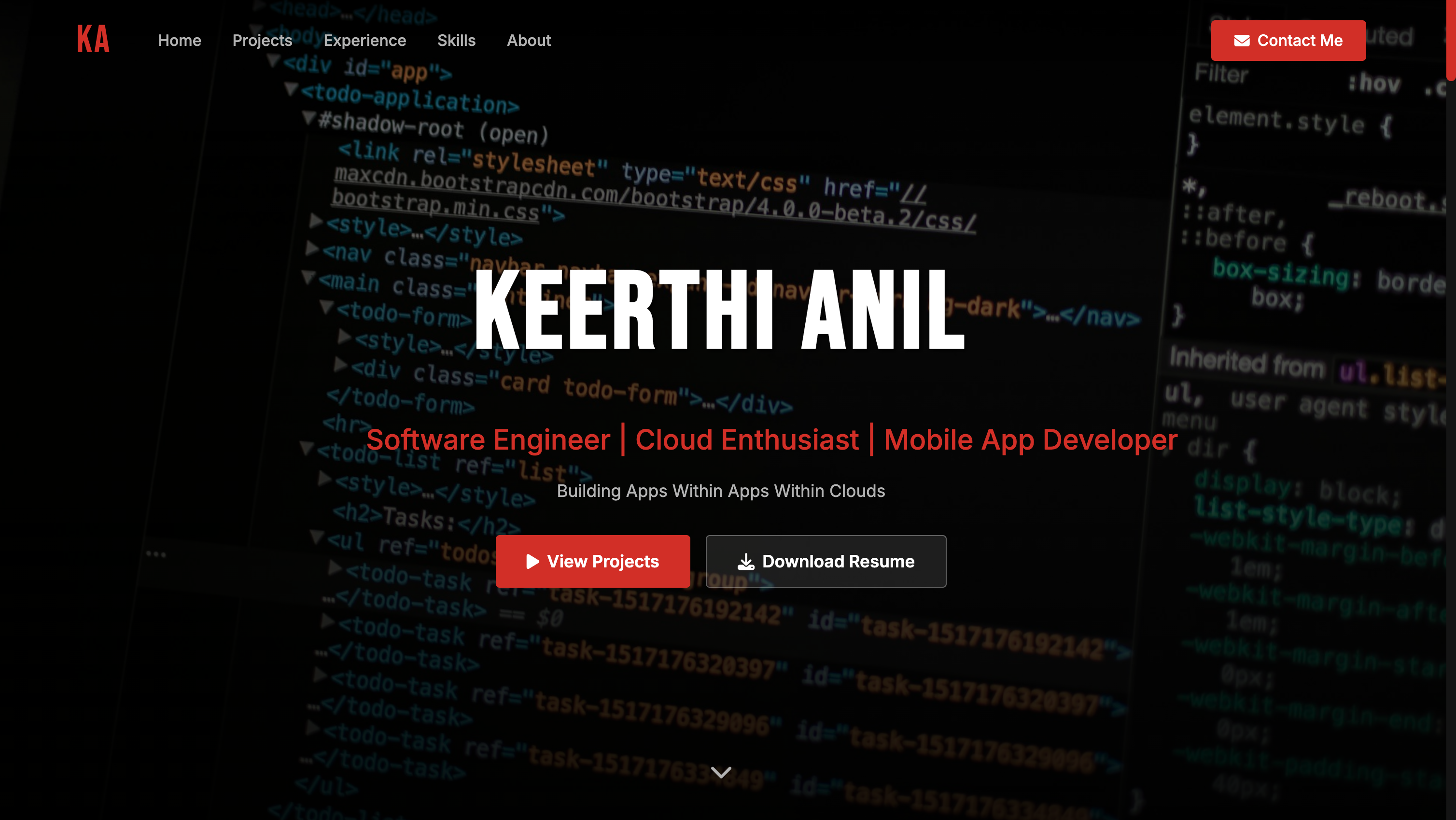Open the About nav link
Viewport: 1456px width, 820px height.
click(x=529, y=40)
